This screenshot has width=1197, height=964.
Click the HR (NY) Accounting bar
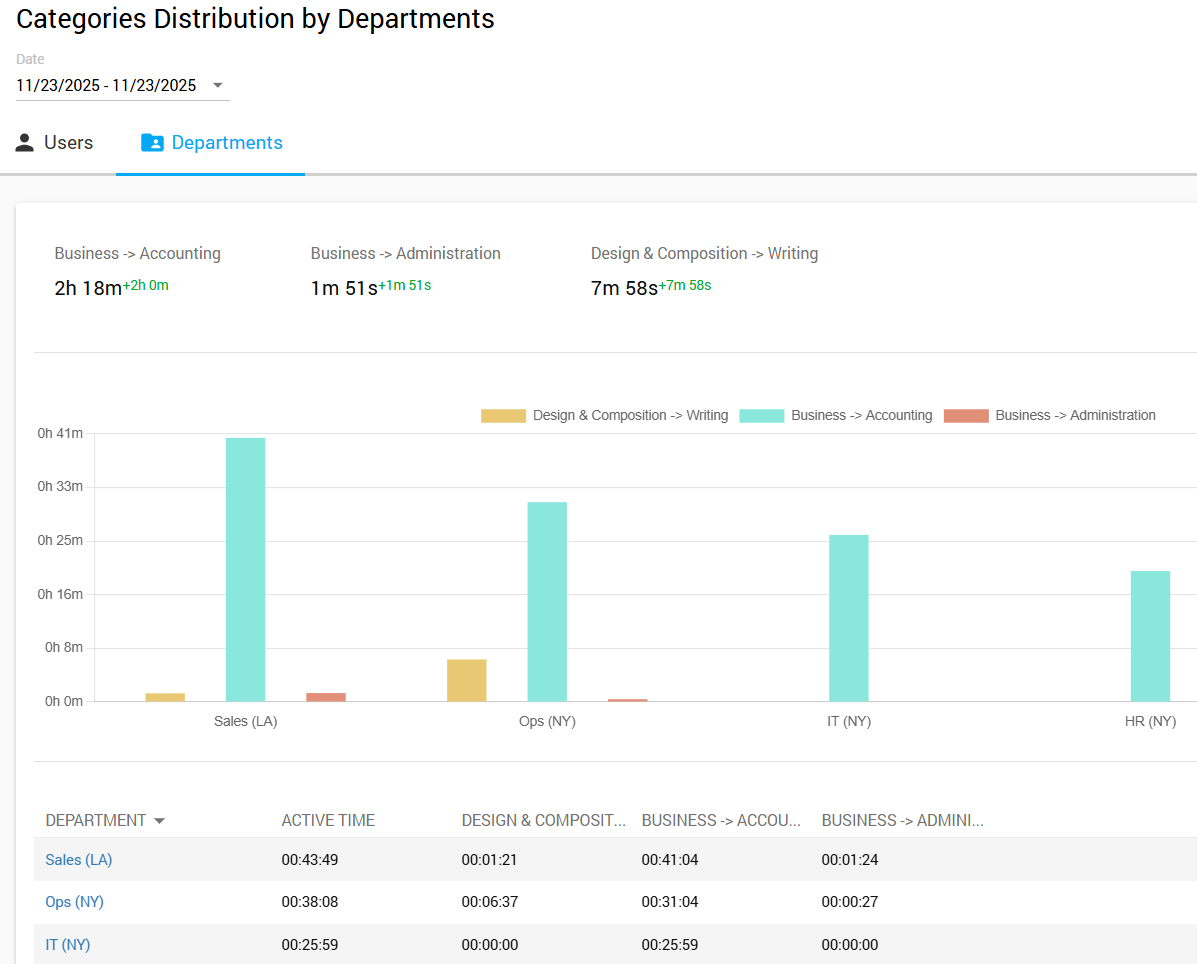point(1150,636)
